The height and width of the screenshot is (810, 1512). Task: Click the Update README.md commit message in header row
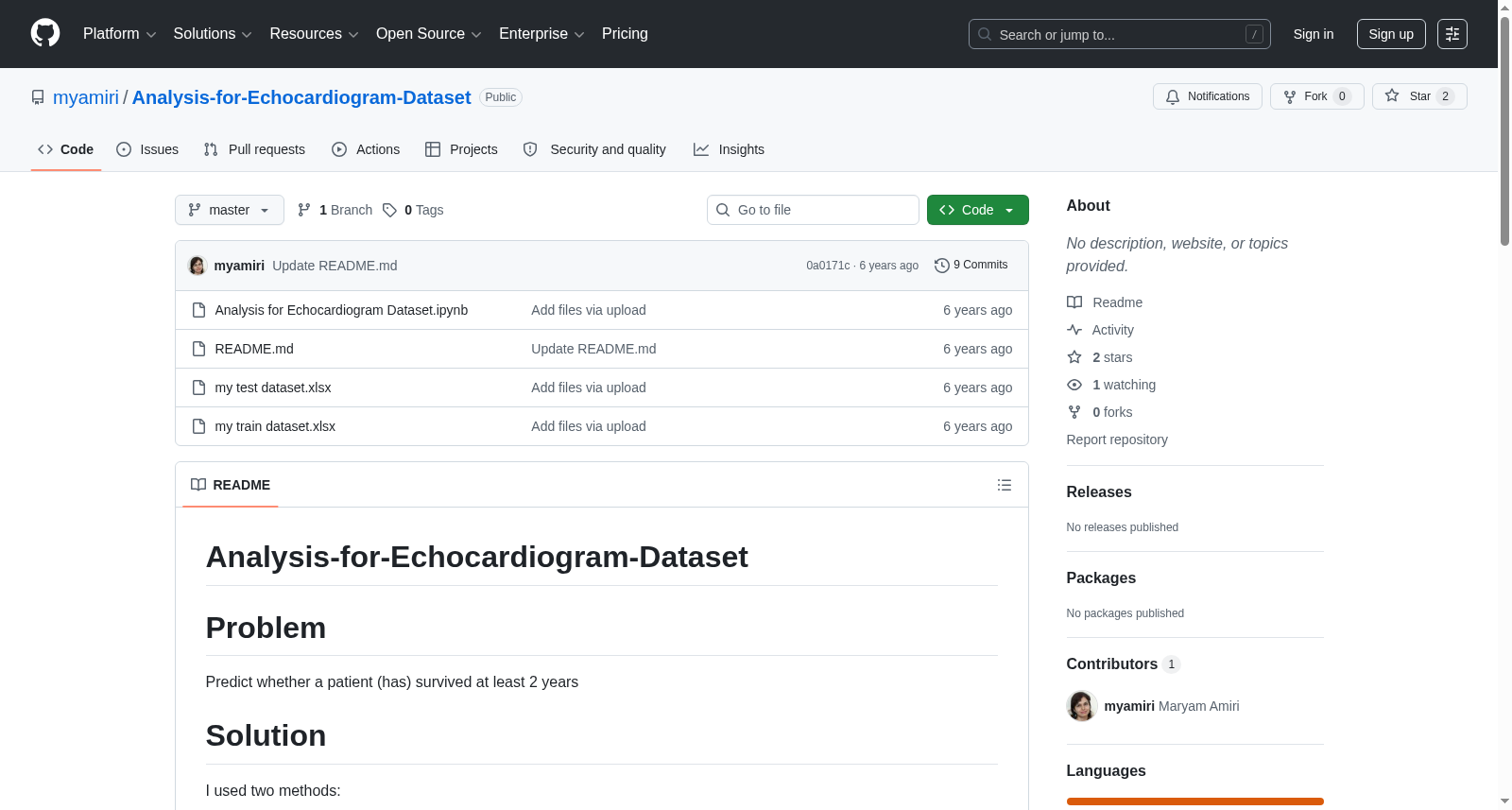tap(335, 266)
